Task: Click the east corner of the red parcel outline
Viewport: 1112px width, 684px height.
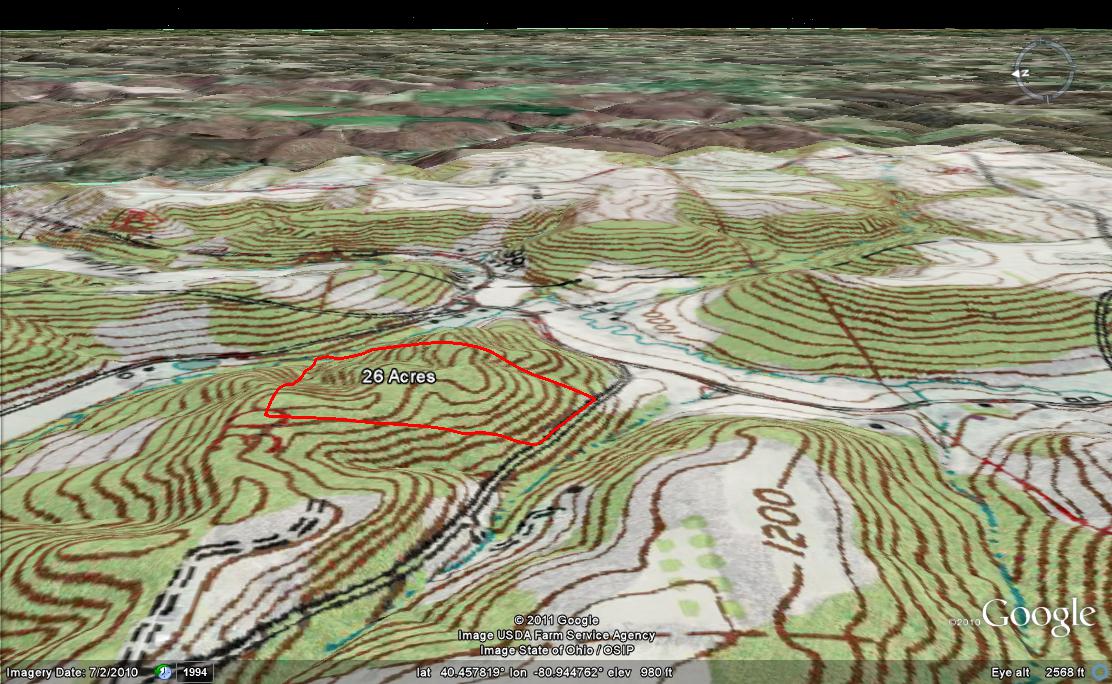Action: coord(596,399)
